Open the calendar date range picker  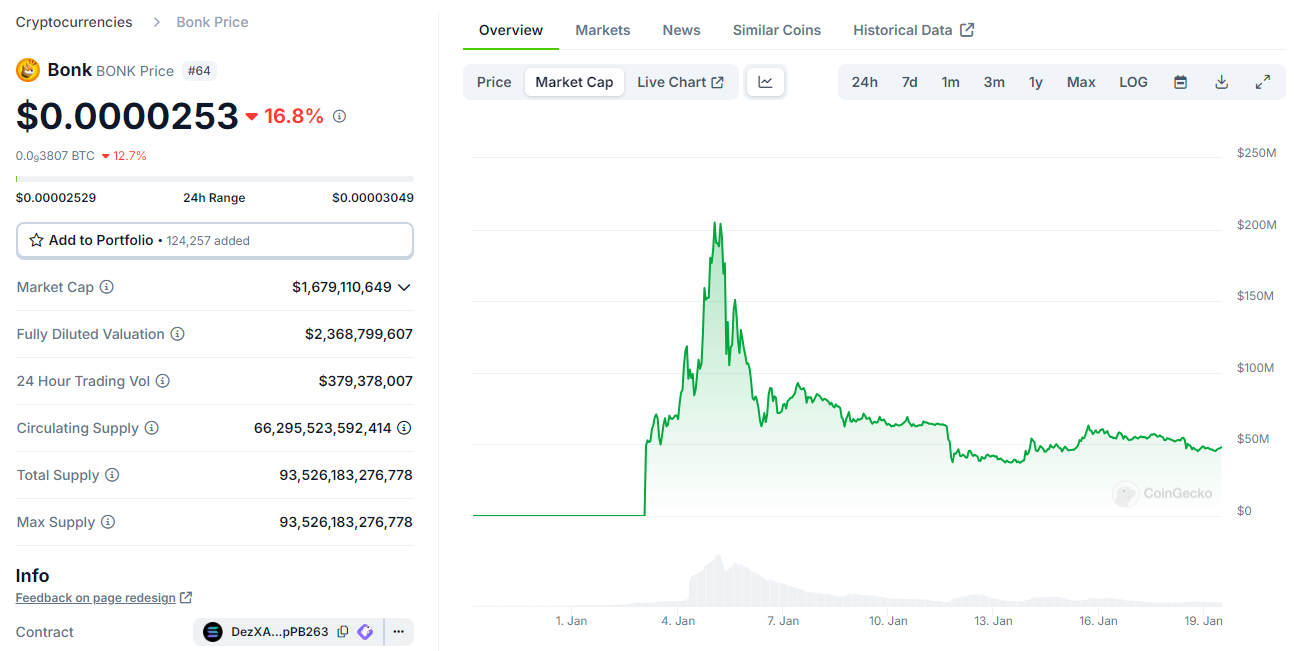coord(1180,82)
